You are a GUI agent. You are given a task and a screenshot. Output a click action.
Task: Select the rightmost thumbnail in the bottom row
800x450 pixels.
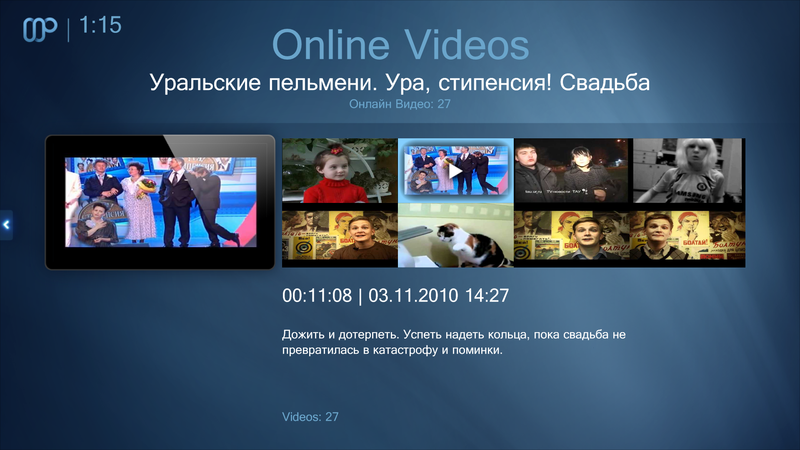[x=688, y=238]
